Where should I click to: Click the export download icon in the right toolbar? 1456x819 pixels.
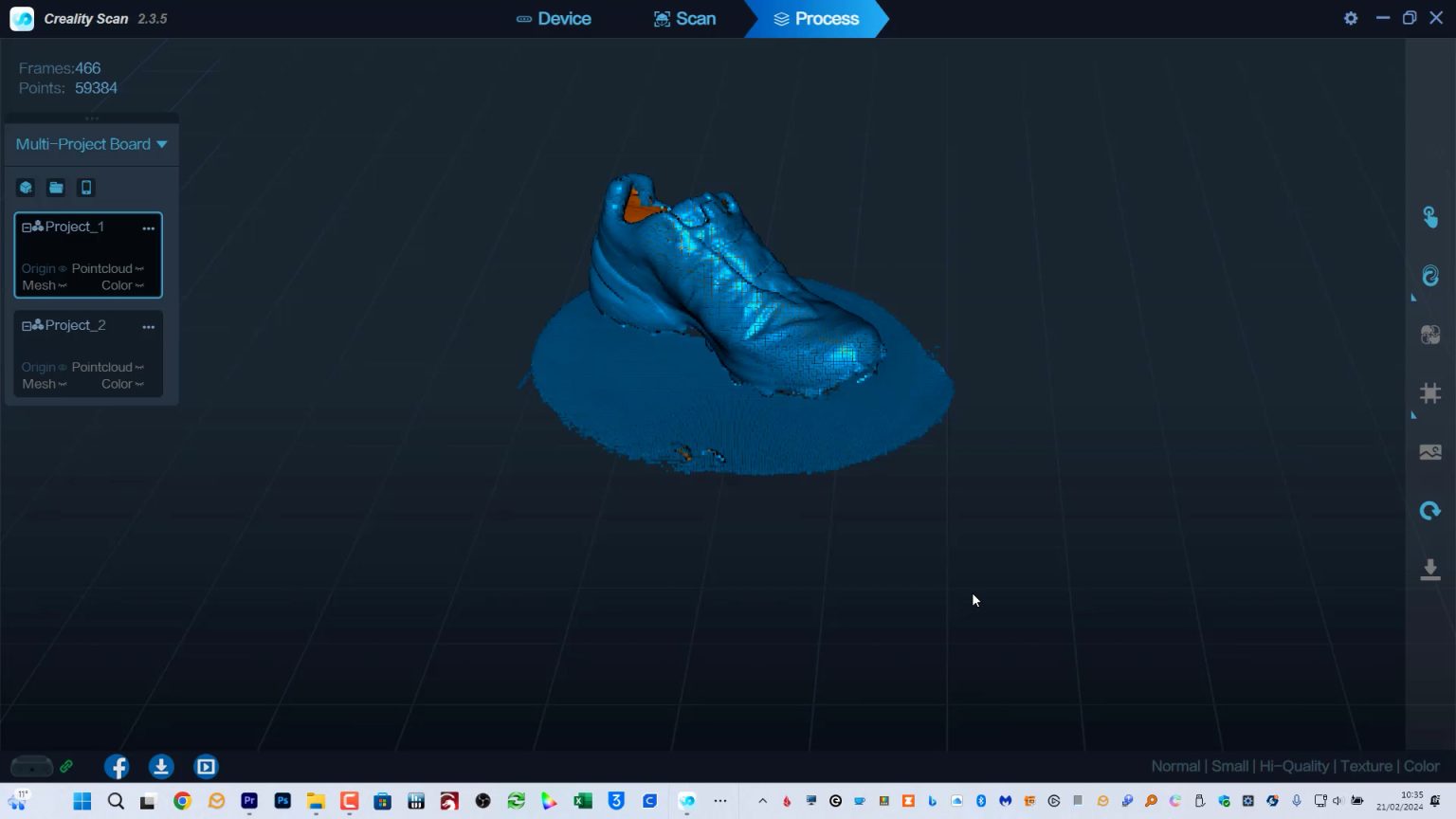tap(1430, 569)
